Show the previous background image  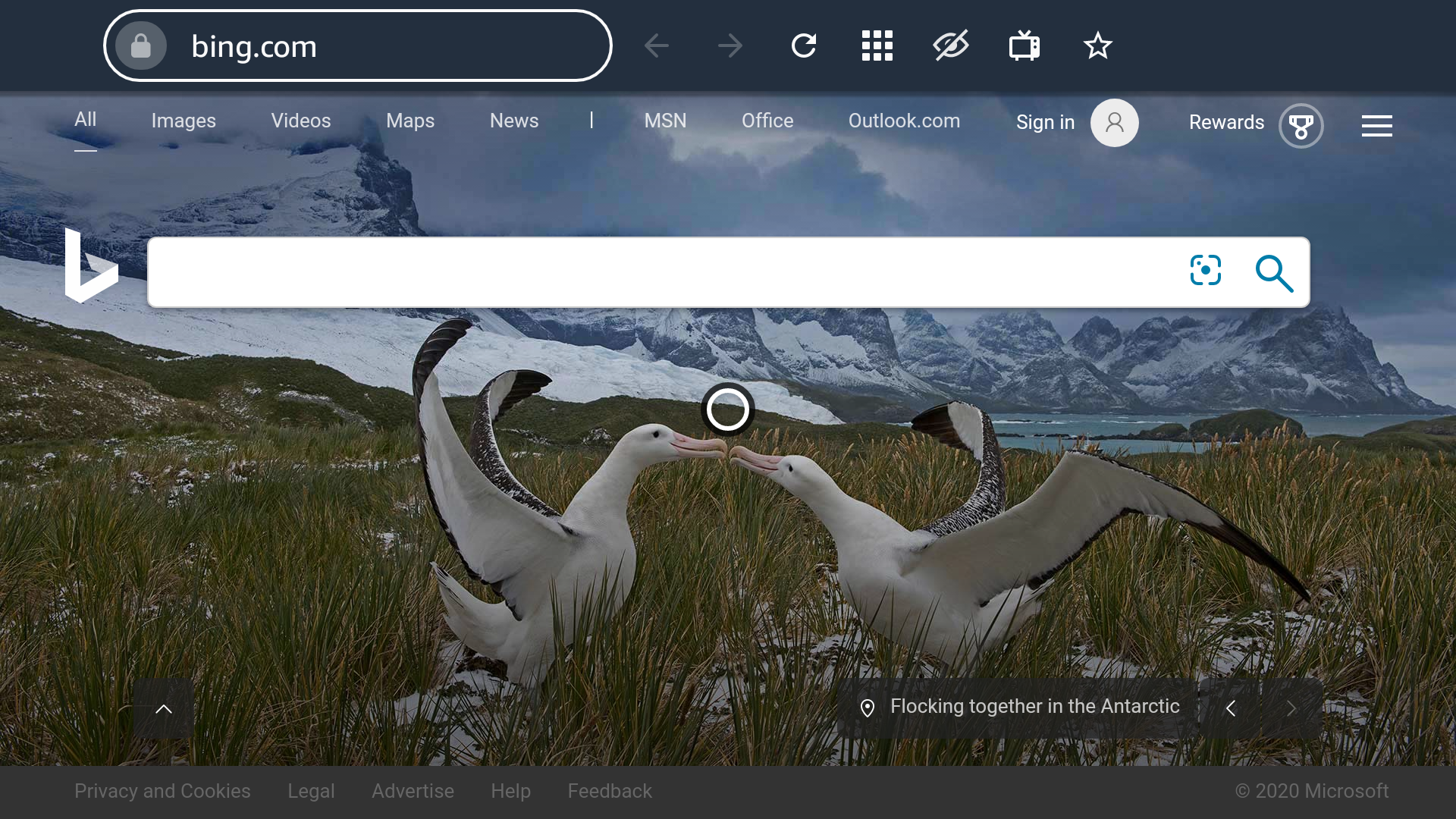click(1231, 708)
